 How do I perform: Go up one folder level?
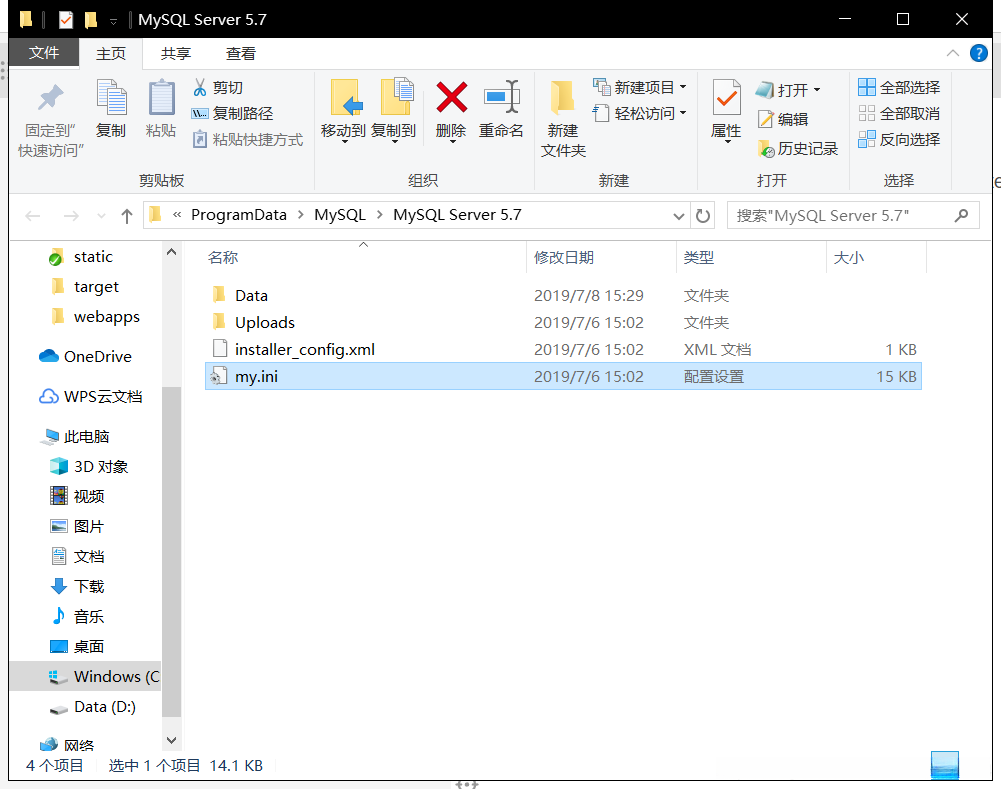point(126,216)
